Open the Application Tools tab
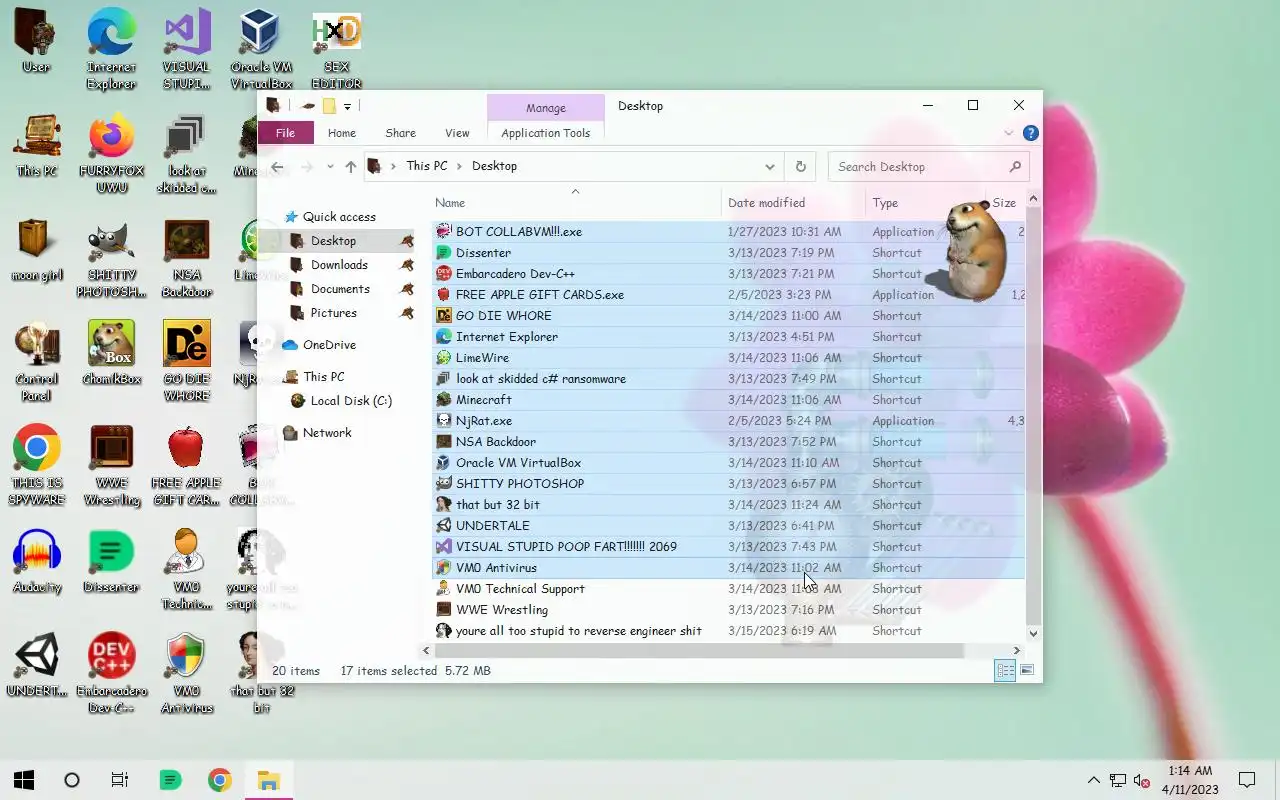Screen dimensions: 1280x800 (x=546, y=133)
